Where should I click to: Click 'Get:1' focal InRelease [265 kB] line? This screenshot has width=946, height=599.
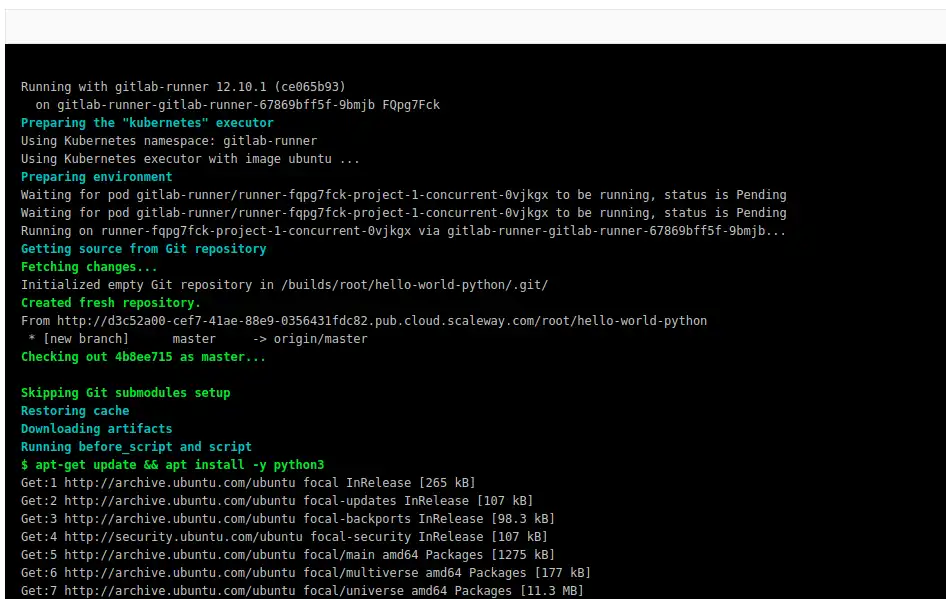point(248,483)
